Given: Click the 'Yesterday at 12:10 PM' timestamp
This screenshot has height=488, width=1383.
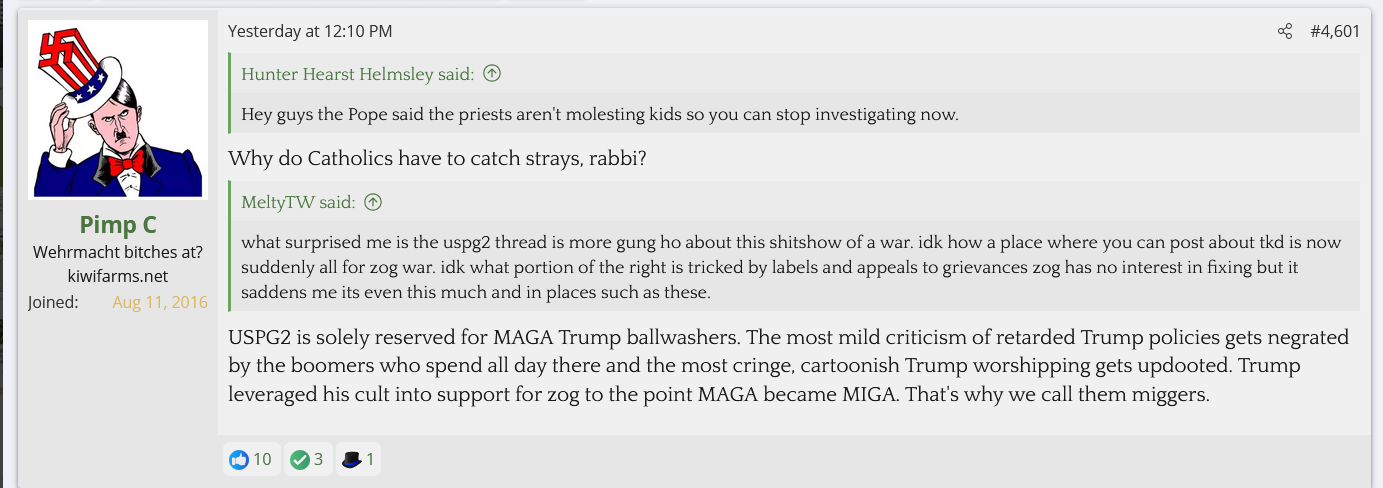Looking at the screenshot, I should (310, 32).
